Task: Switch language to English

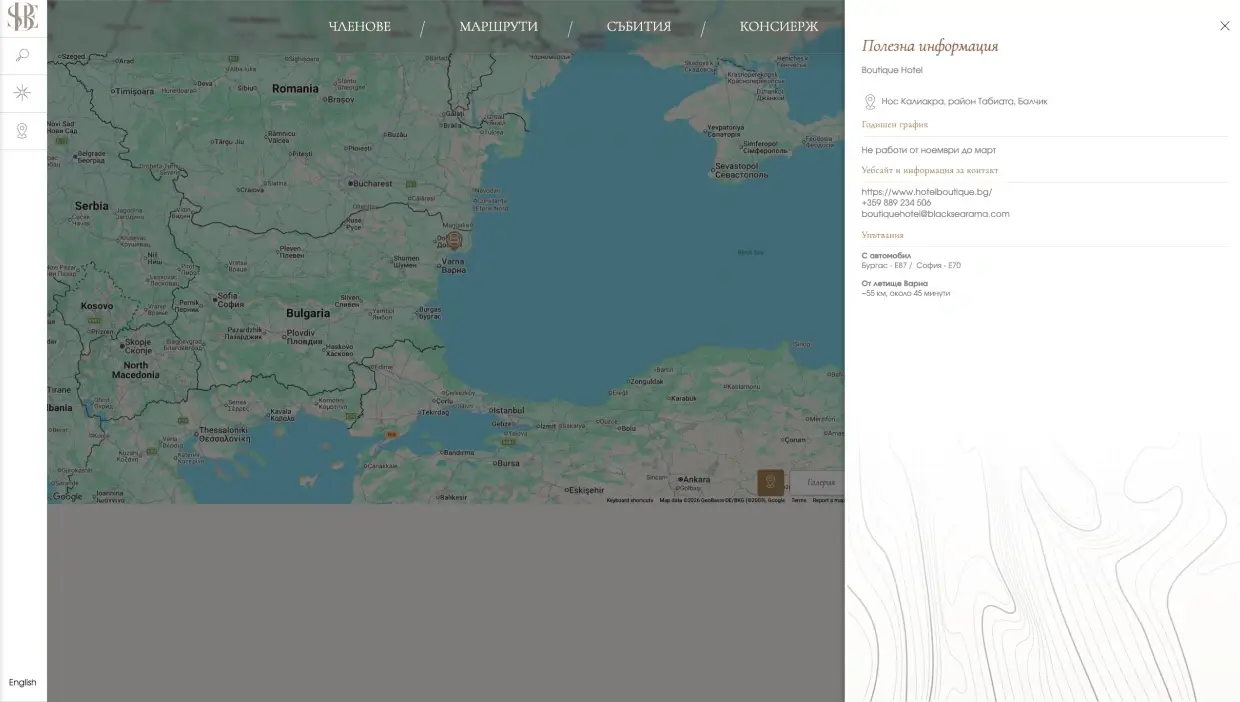Action: click(x=22, y=683)
